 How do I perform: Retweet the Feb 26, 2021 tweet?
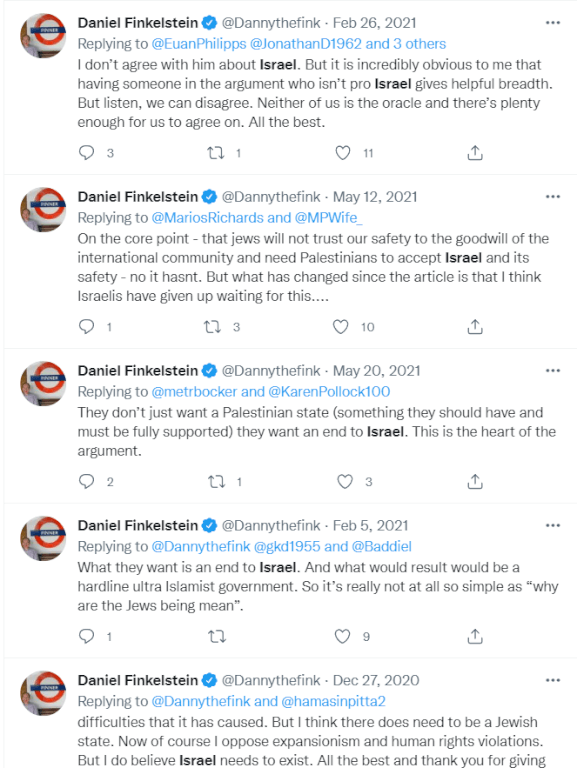pos(216,153)
